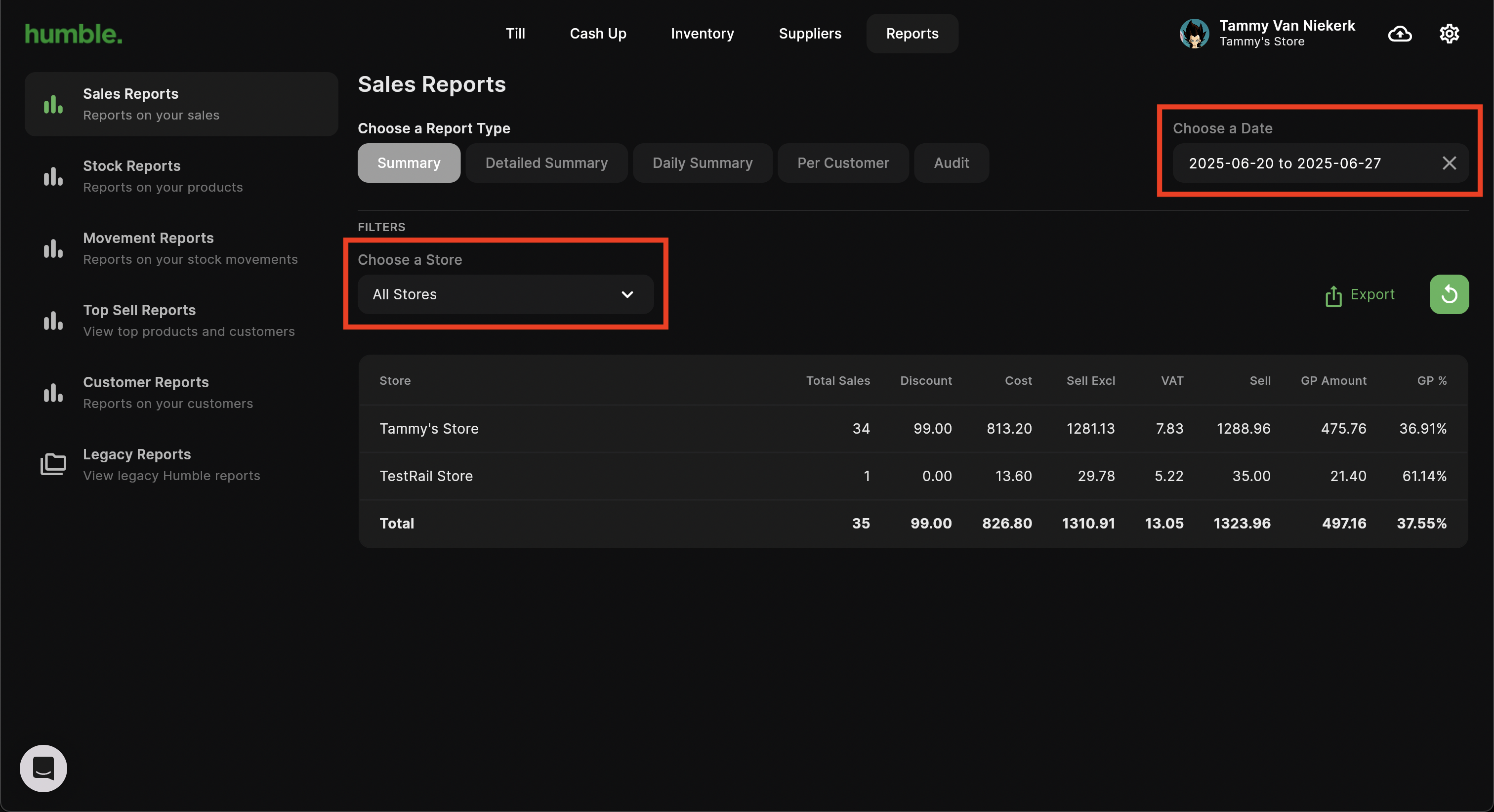Click the Customer Reports bar chart icon
The width and height of the screenshot is (1494, 812).
[53, 393]
